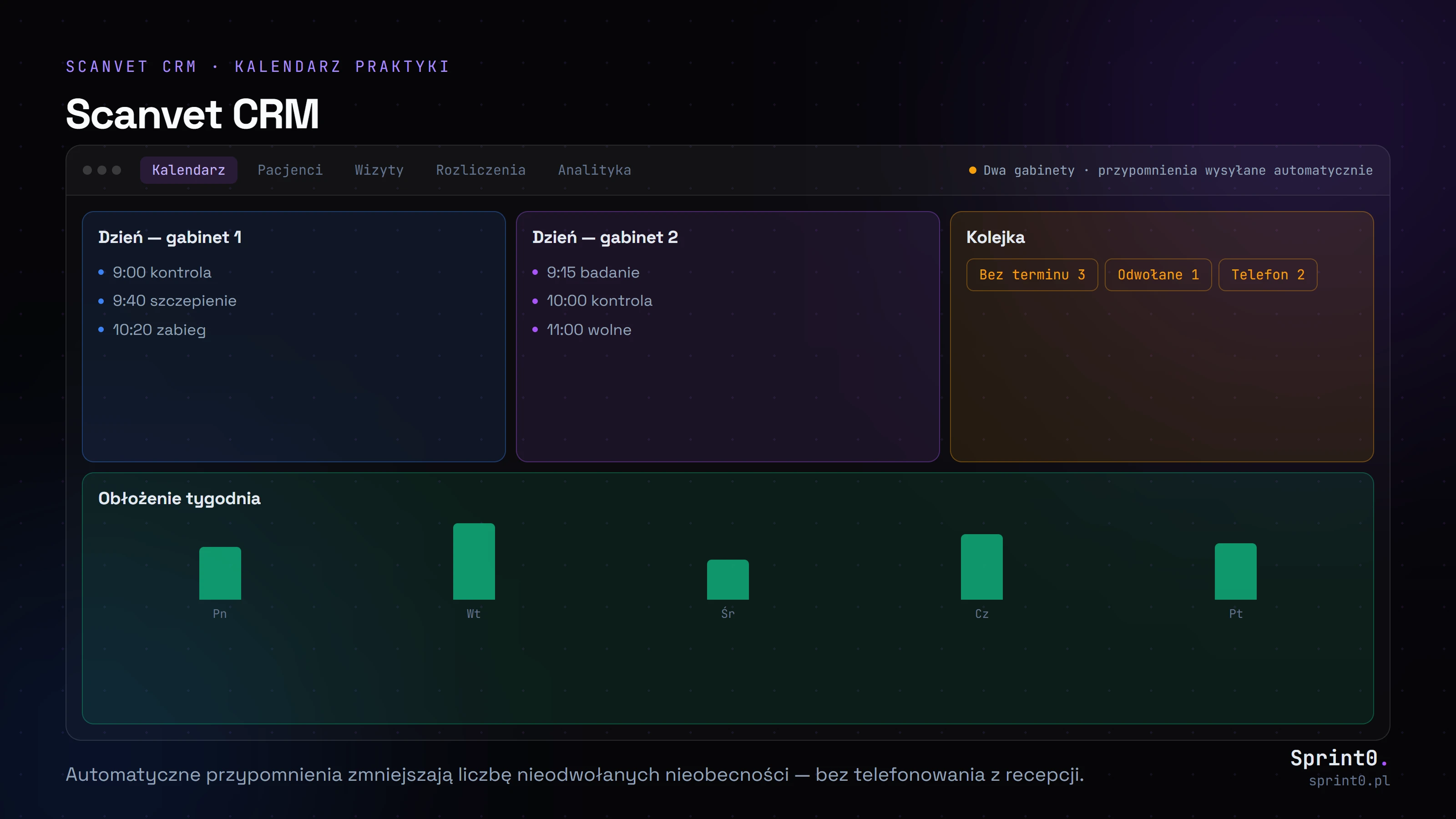The image size is (1456, 819).
Task: Click the 'Scanvet CRM' main title
Action: coord(192,114)
